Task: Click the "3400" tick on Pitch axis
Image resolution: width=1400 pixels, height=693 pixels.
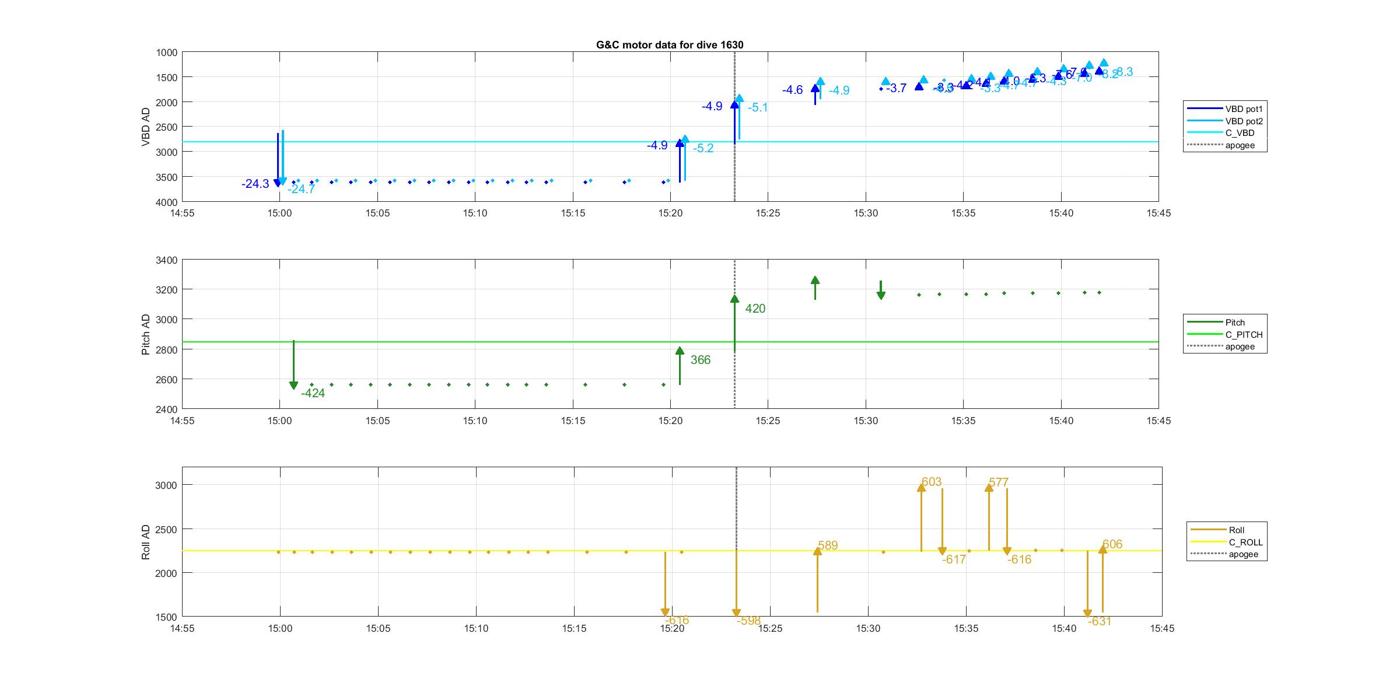Action: 166,260
